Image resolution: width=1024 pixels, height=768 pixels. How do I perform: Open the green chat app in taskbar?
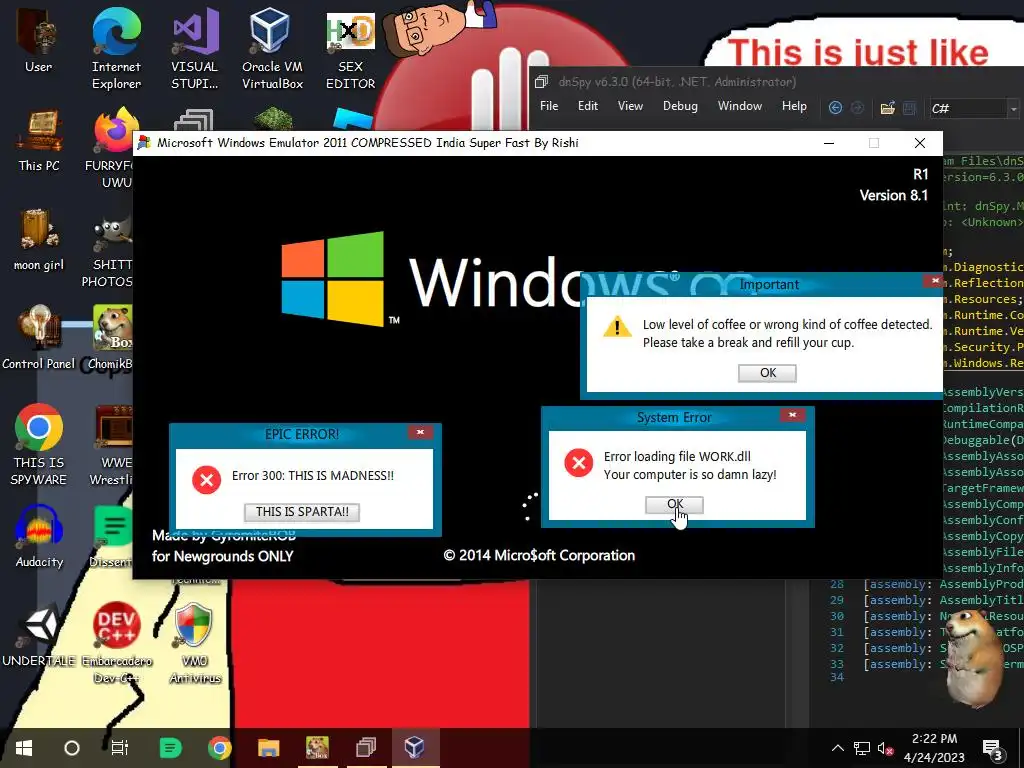170,748
